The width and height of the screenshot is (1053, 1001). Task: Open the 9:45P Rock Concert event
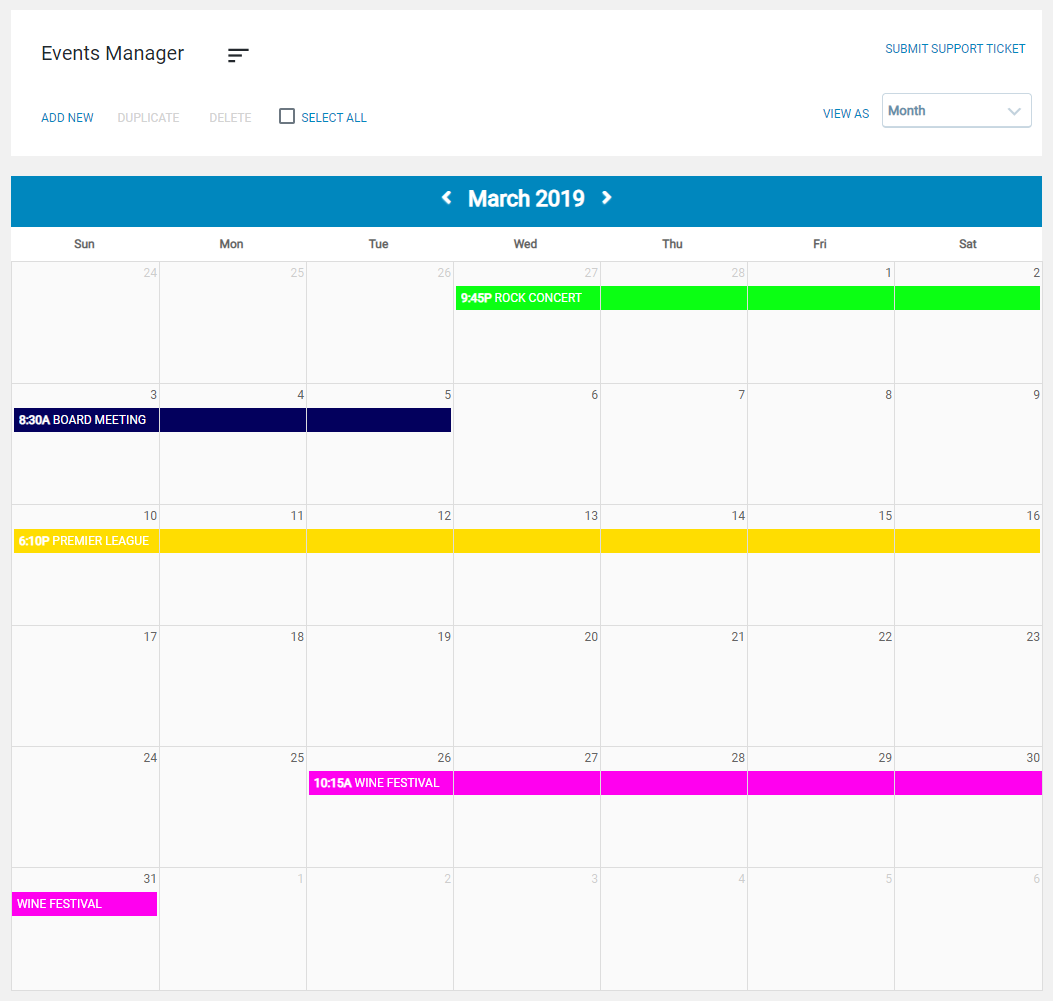(x=748, y=298)
